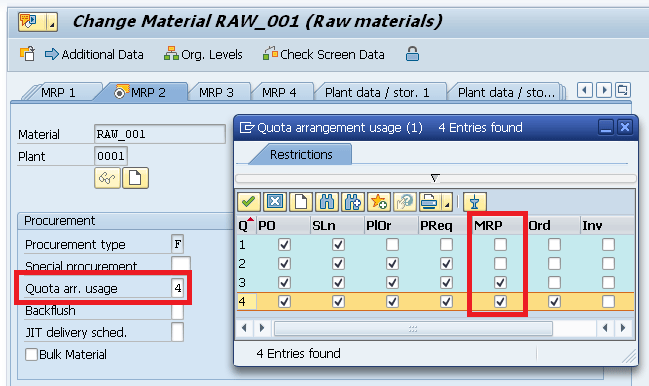Open the Plant data / stor. 1 tab
The height and width of the screenshot is (386, 649).
[x=377, y=92]
